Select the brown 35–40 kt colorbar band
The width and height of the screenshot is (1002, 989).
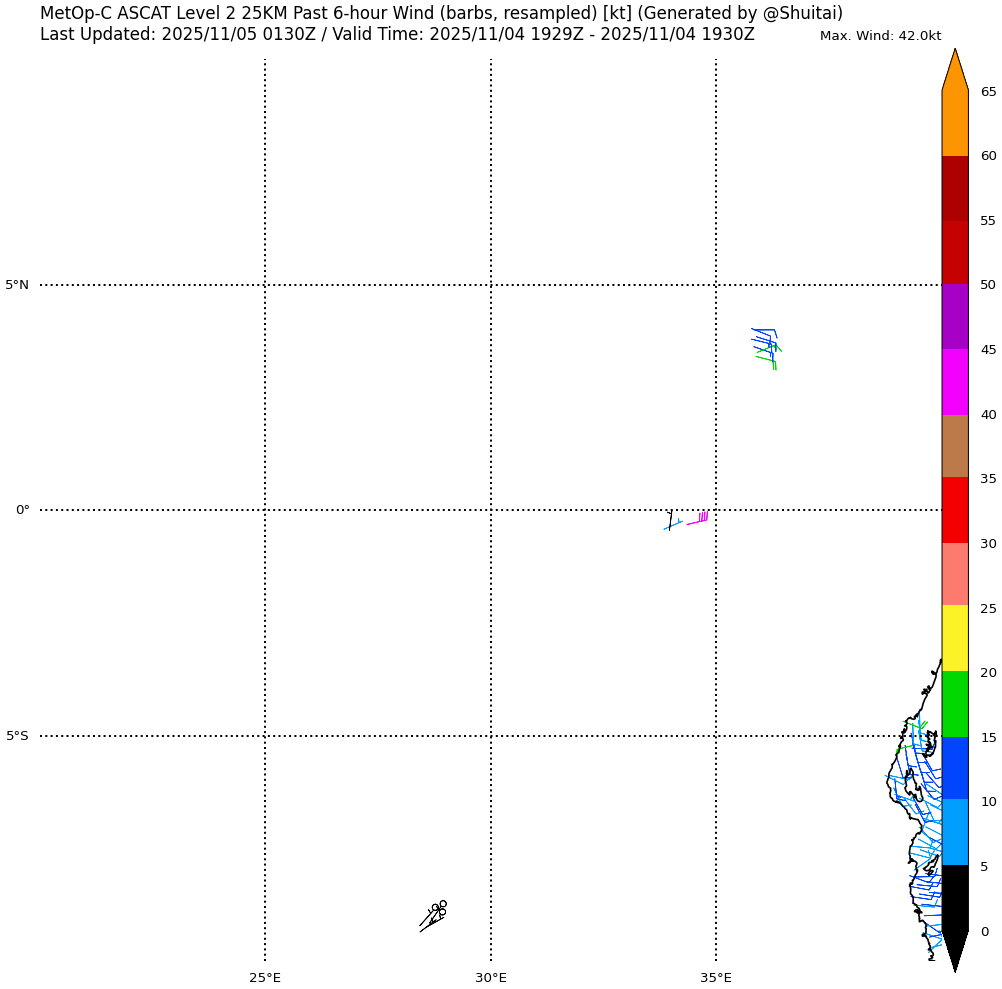[955, 446]
